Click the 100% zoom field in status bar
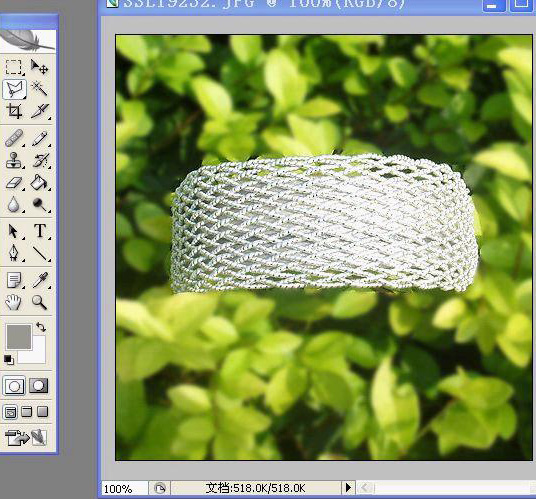Image resolution: width=536 pixels, height=499 pixels. coord(125,488)
